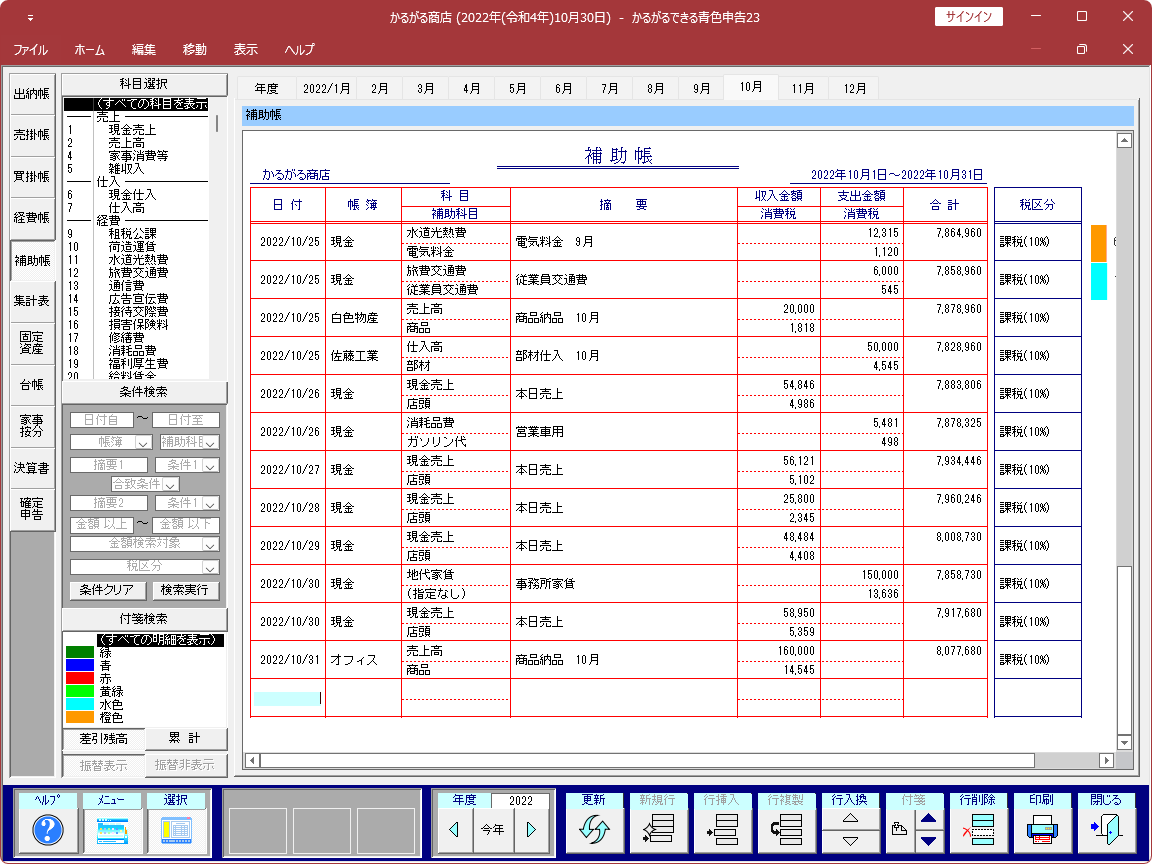Click the 付箋 sticky note tag icon

point(899,830)
